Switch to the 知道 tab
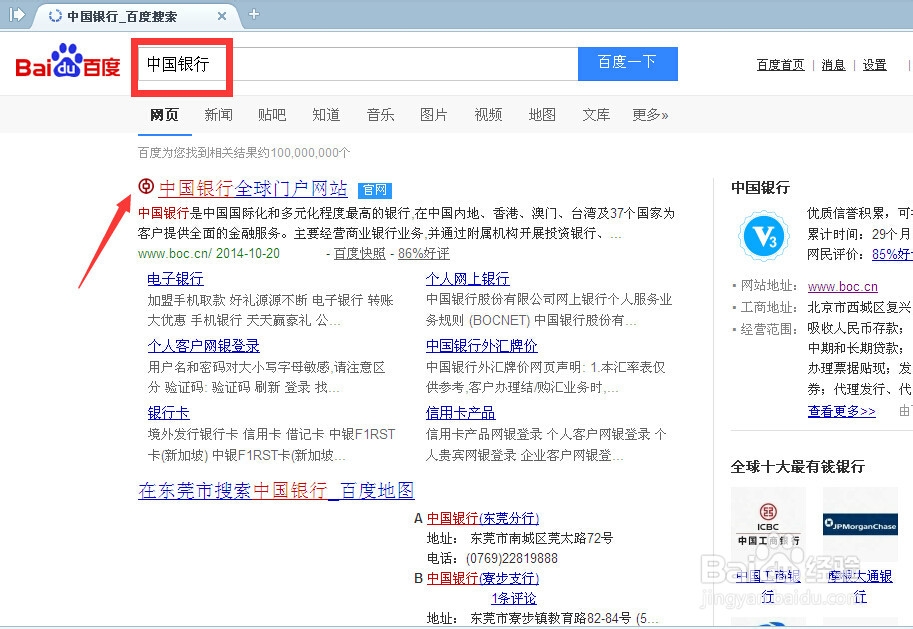Viewport: 913px width, 629px height. pos(326,115)
